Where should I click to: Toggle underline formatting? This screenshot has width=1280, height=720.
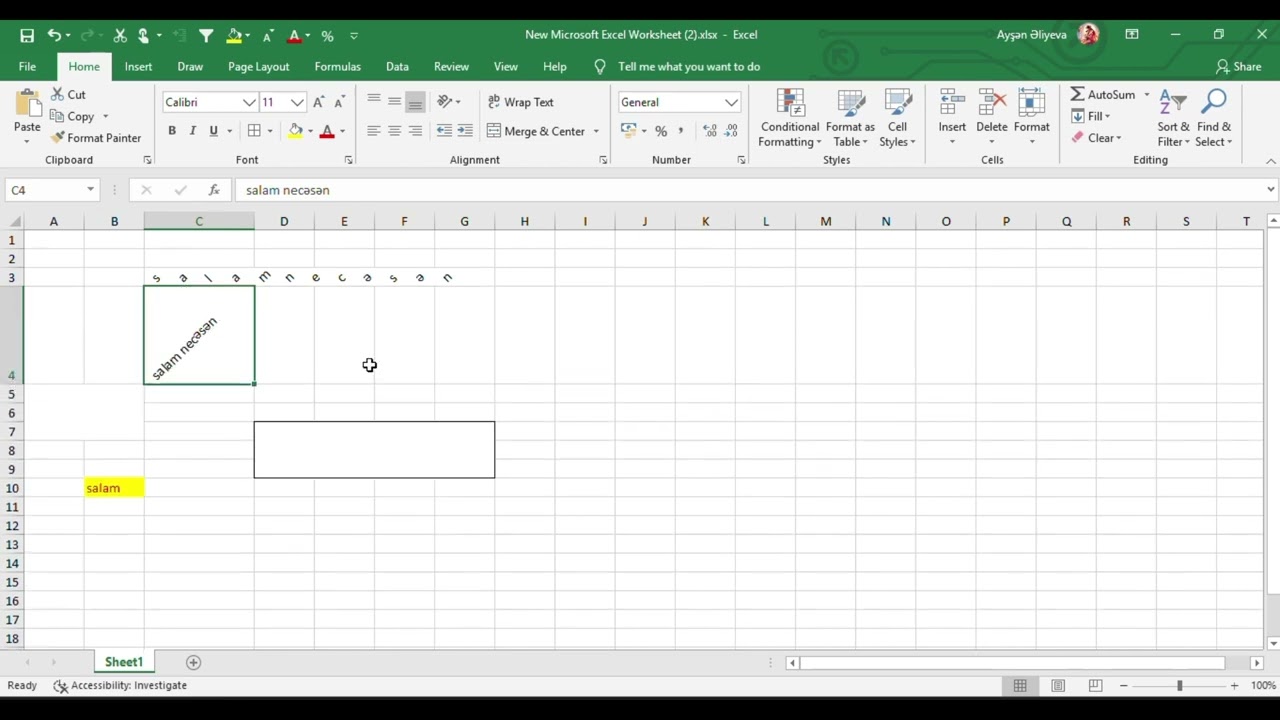[x=213, y=131]
